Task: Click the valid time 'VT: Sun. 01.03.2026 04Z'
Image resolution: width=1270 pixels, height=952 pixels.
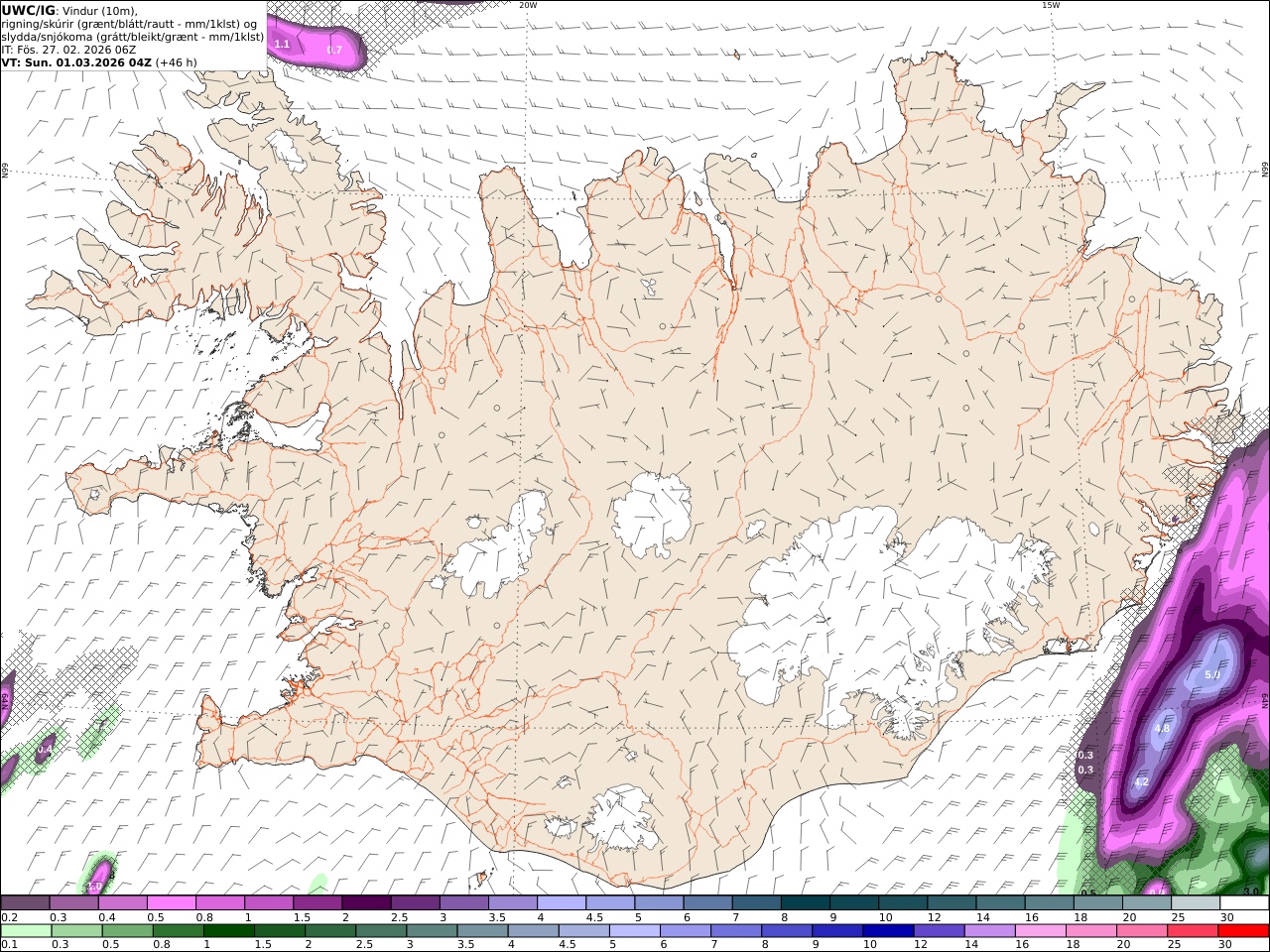Action: tap(76, 62)
